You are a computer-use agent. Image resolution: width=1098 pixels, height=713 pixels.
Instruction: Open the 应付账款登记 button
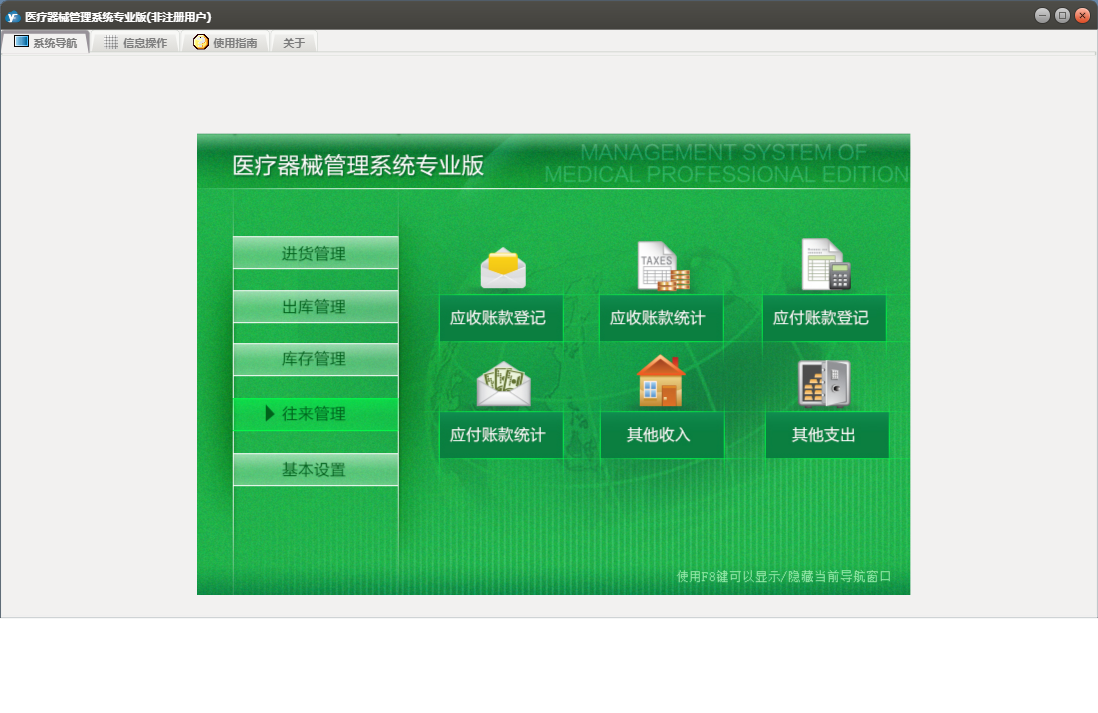824,318
